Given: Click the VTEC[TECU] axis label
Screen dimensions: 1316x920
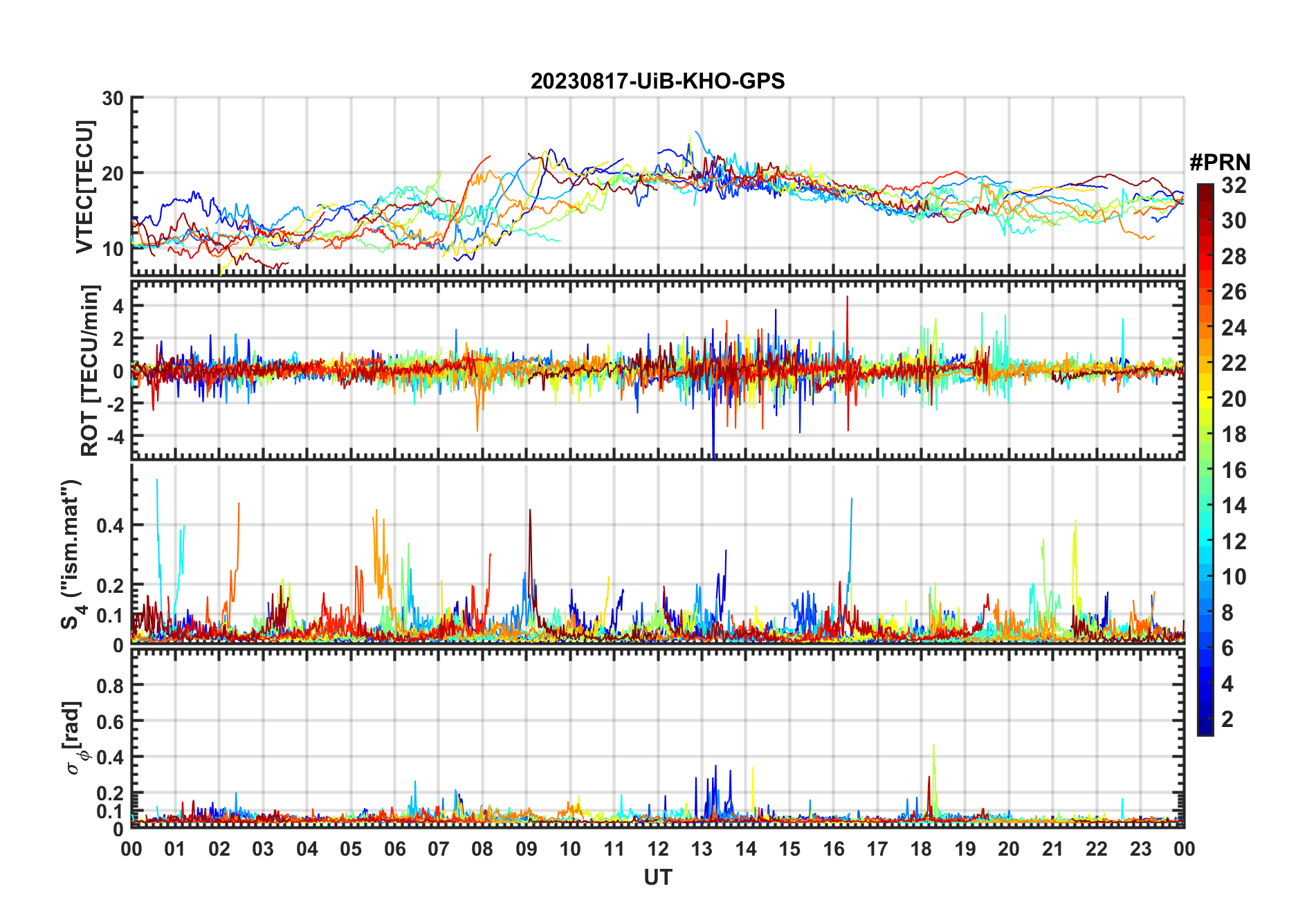Looking at the screenshot, I should tap(84, 187).
